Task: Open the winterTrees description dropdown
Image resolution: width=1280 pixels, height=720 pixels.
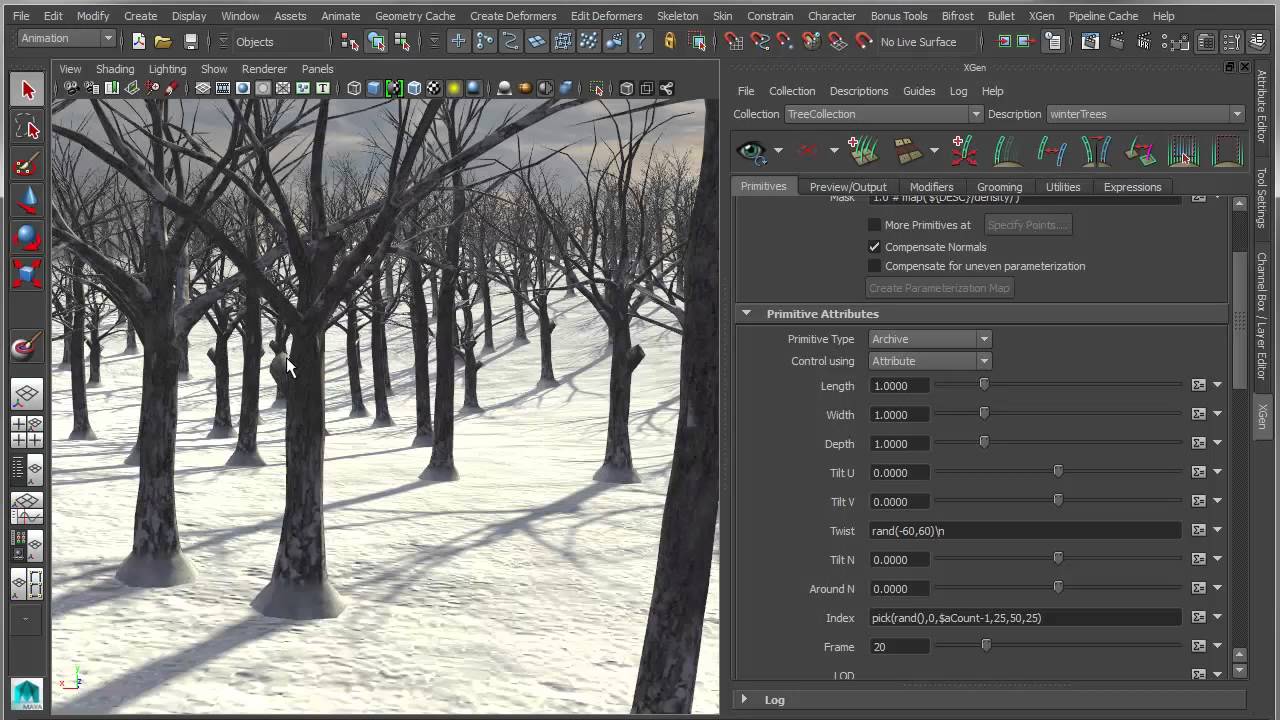Action: point(1145,114)
